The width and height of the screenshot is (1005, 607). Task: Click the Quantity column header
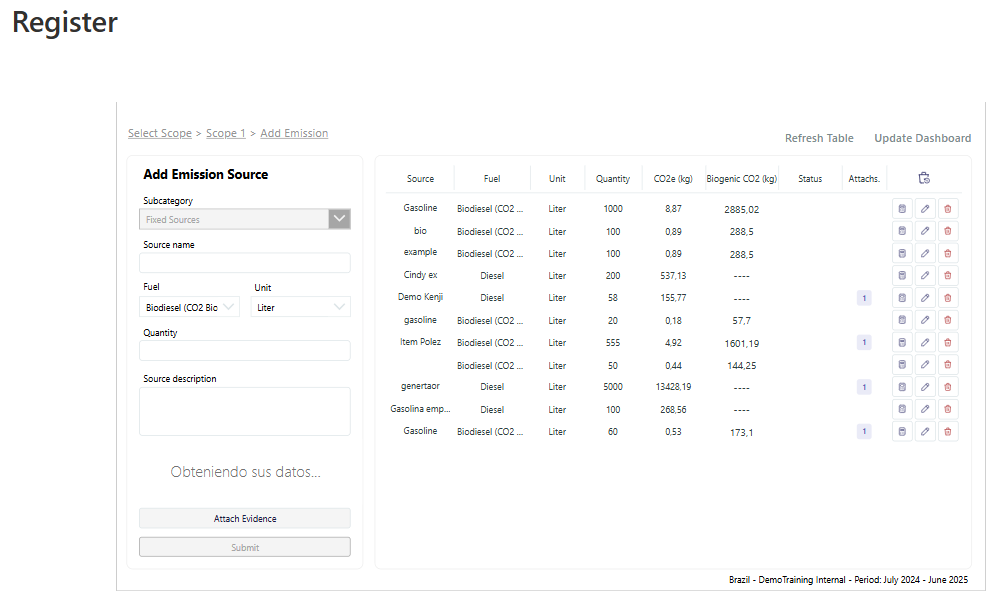point(613,179)
